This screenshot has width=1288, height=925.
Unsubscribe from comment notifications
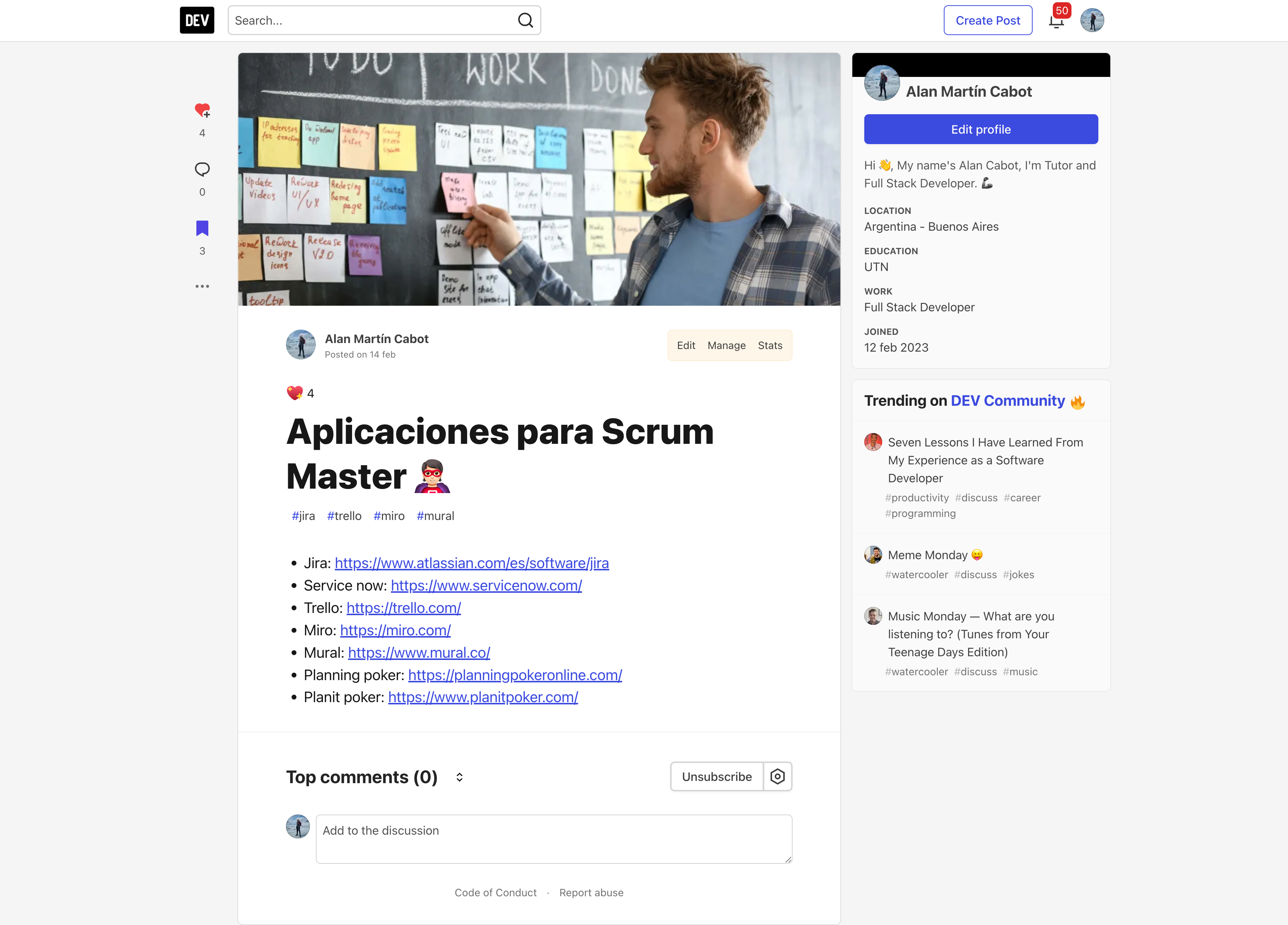pyautogui.click(x=716, y=776)
